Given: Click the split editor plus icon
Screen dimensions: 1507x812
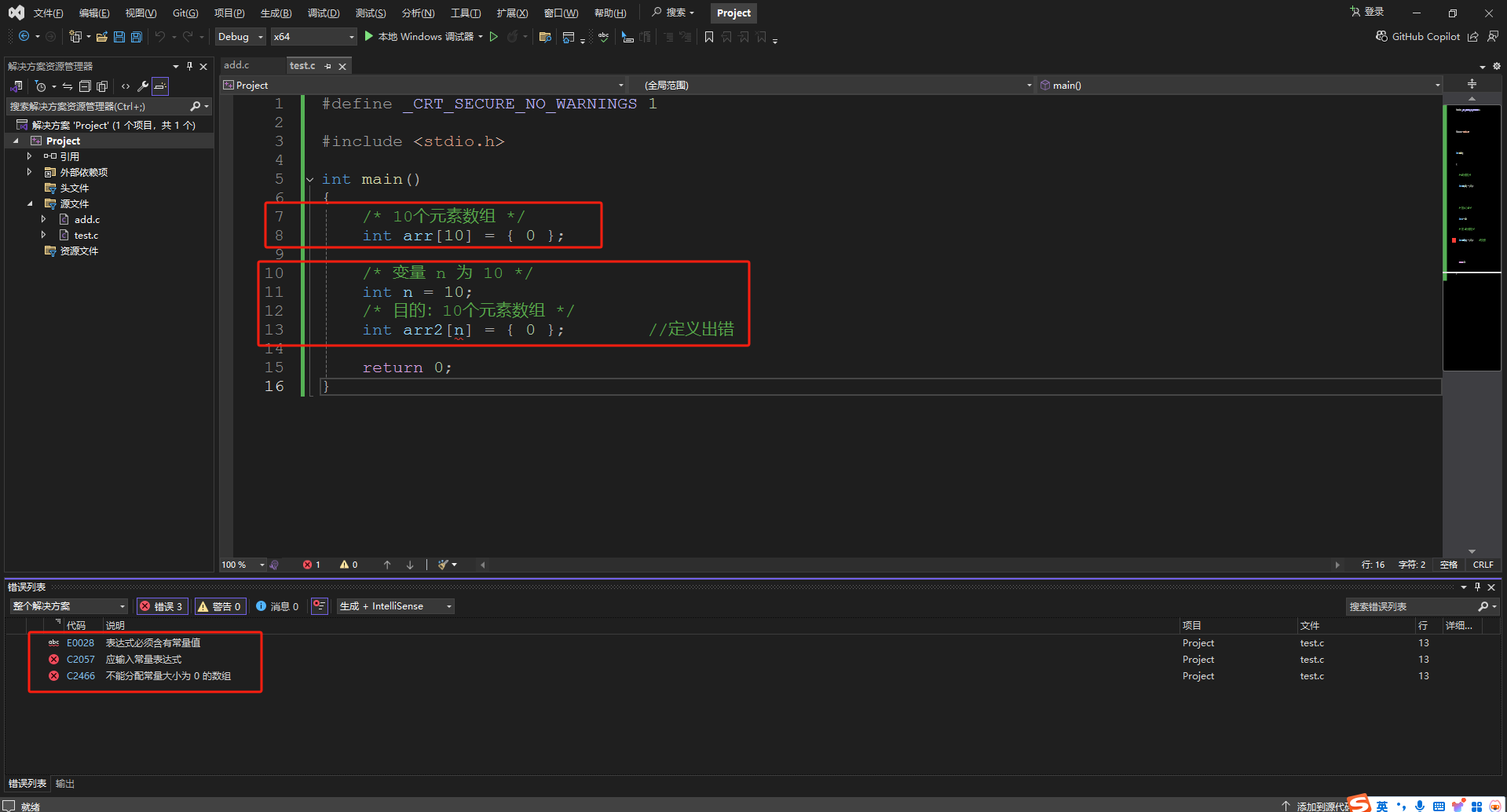Looking at the screenshot, I should [1472, 84].
